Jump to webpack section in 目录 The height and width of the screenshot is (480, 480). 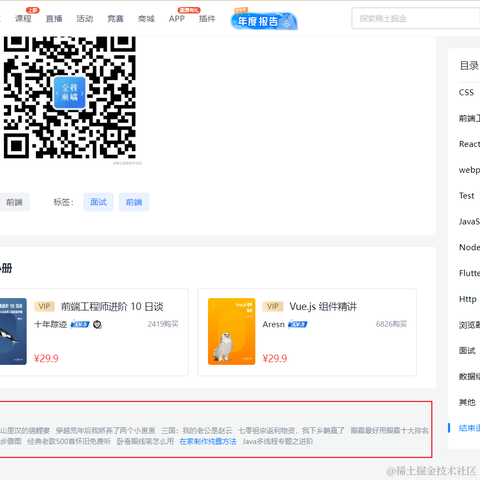coord(469,170)
